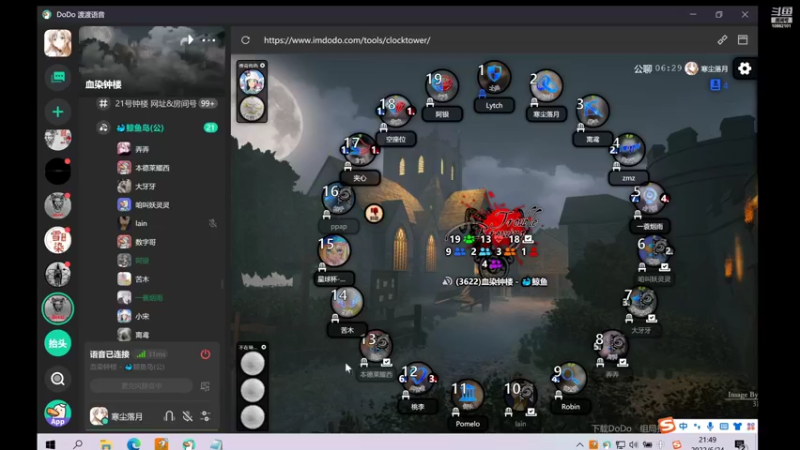Click the vote-down marker near player 16

click(x=374, y=213)
